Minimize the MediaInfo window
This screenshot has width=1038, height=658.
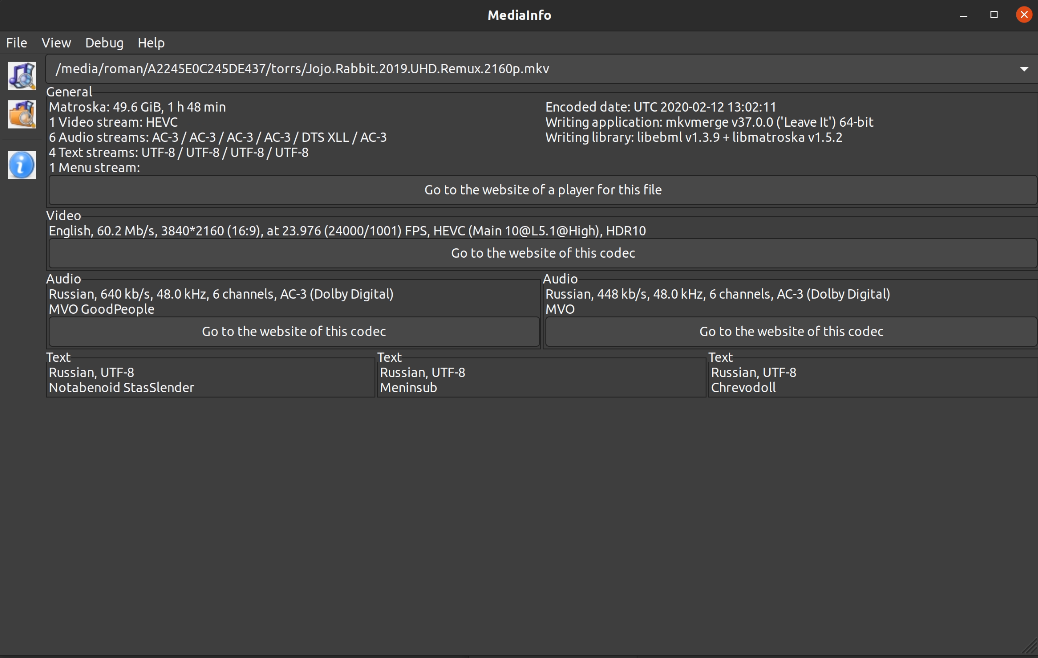965,15
